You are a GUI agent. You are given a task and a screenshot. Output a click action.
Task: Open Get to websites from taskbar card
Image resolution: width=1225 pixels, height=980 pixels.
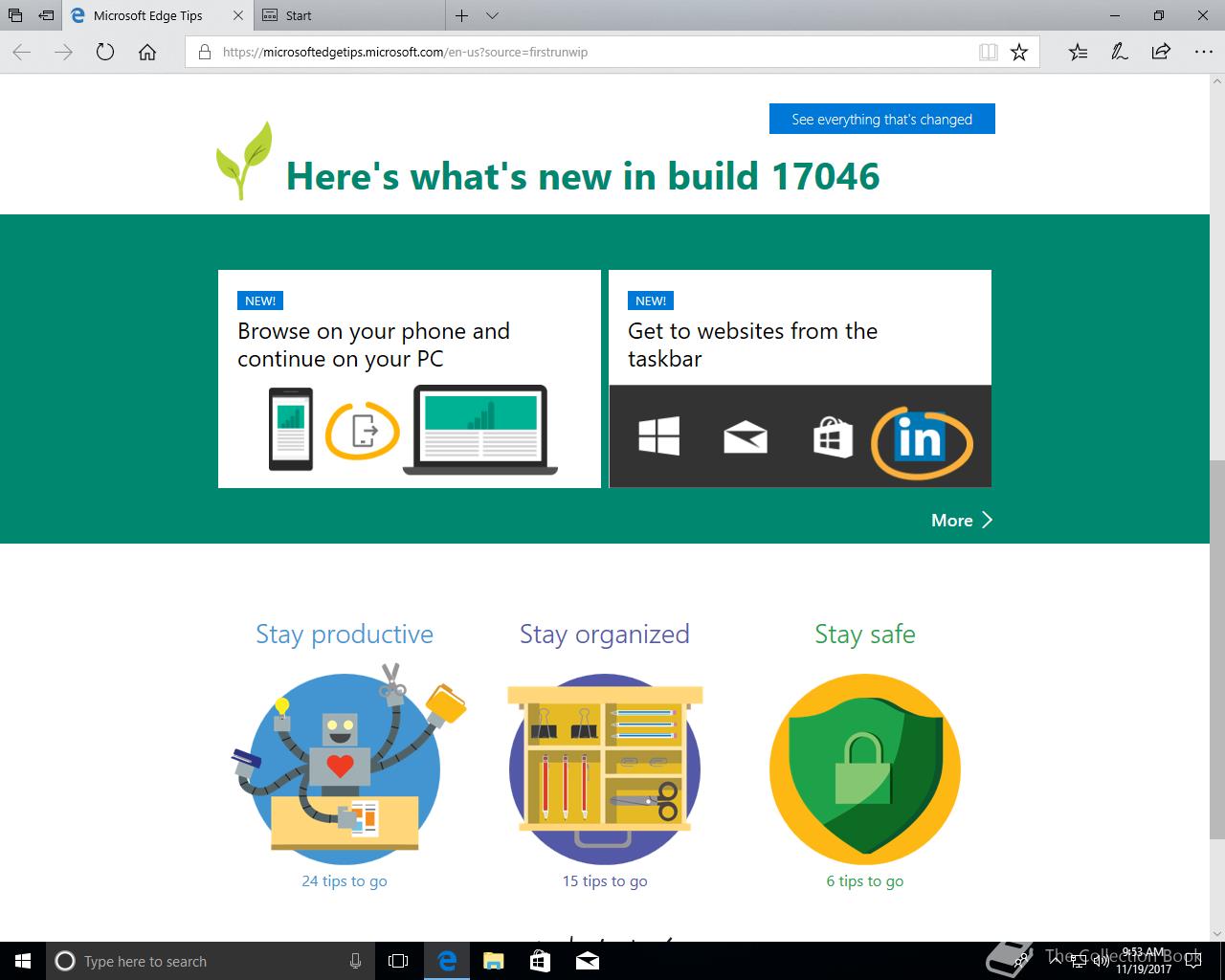800,379
